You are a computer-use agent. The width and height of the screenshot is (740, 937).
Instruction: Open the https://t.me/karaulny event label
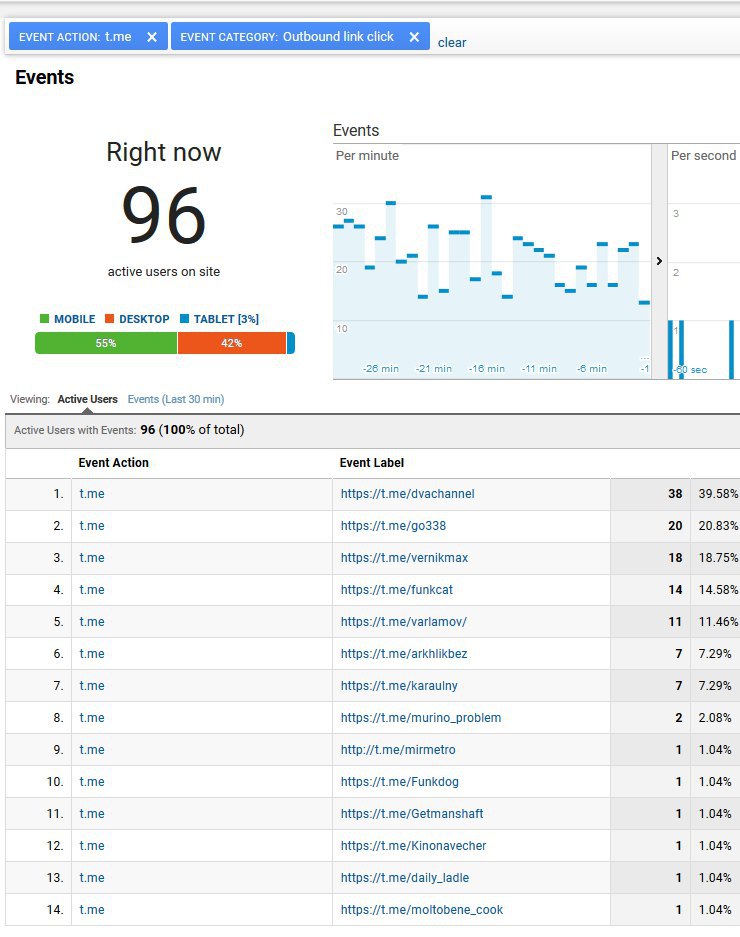(399, 685)
